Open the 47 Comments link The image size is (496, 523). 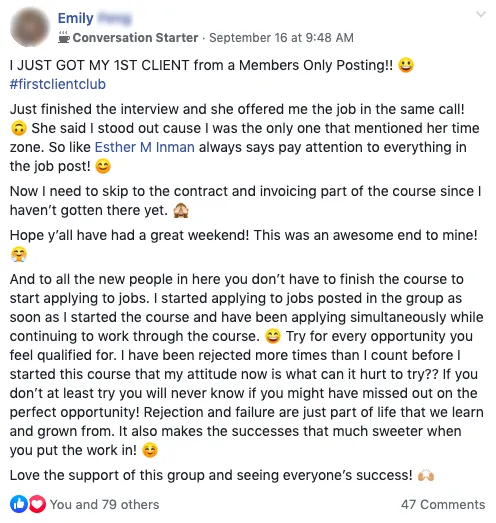point(443,504)
